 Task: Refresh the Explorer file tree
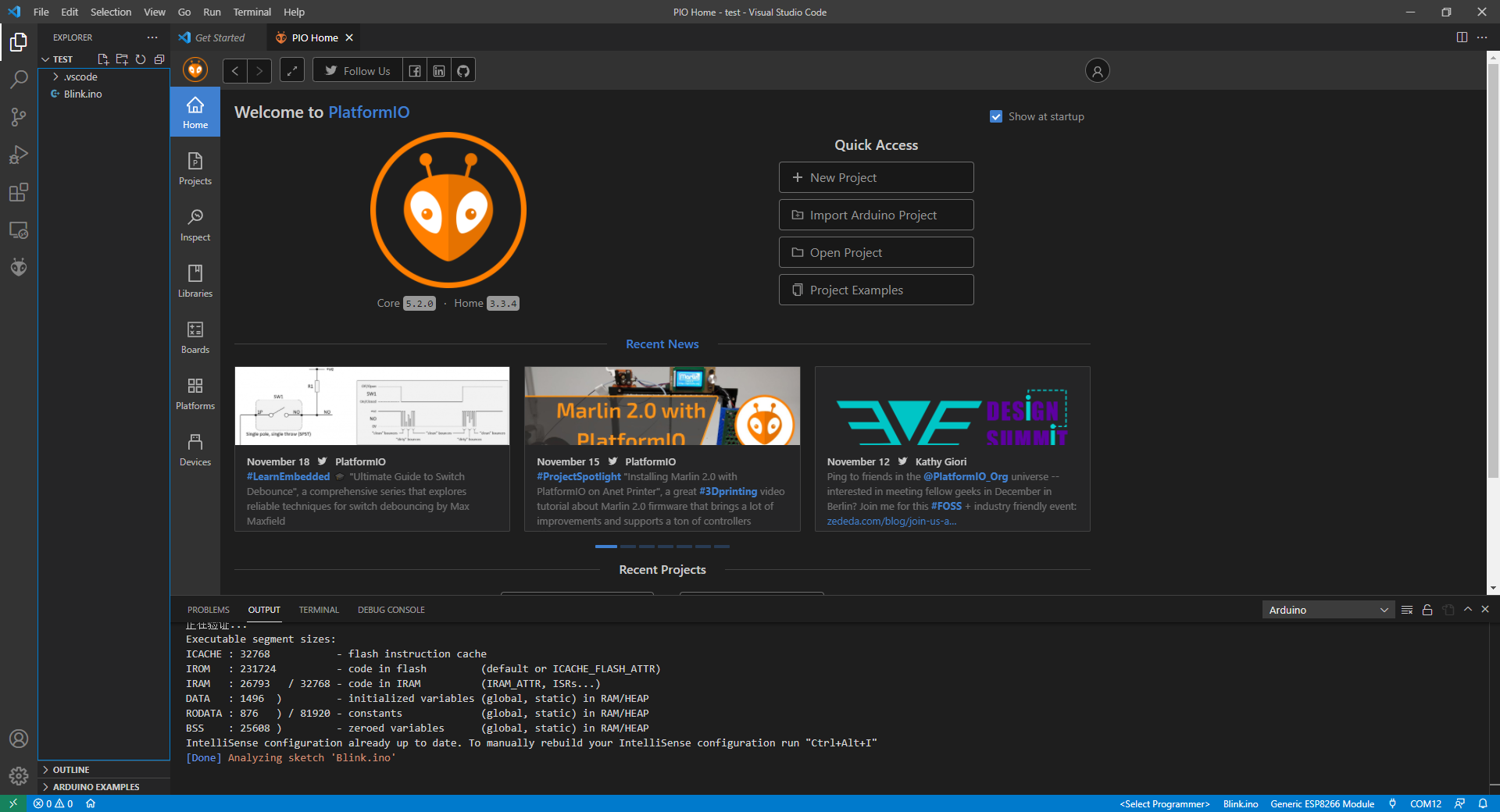tap(141, 59)
